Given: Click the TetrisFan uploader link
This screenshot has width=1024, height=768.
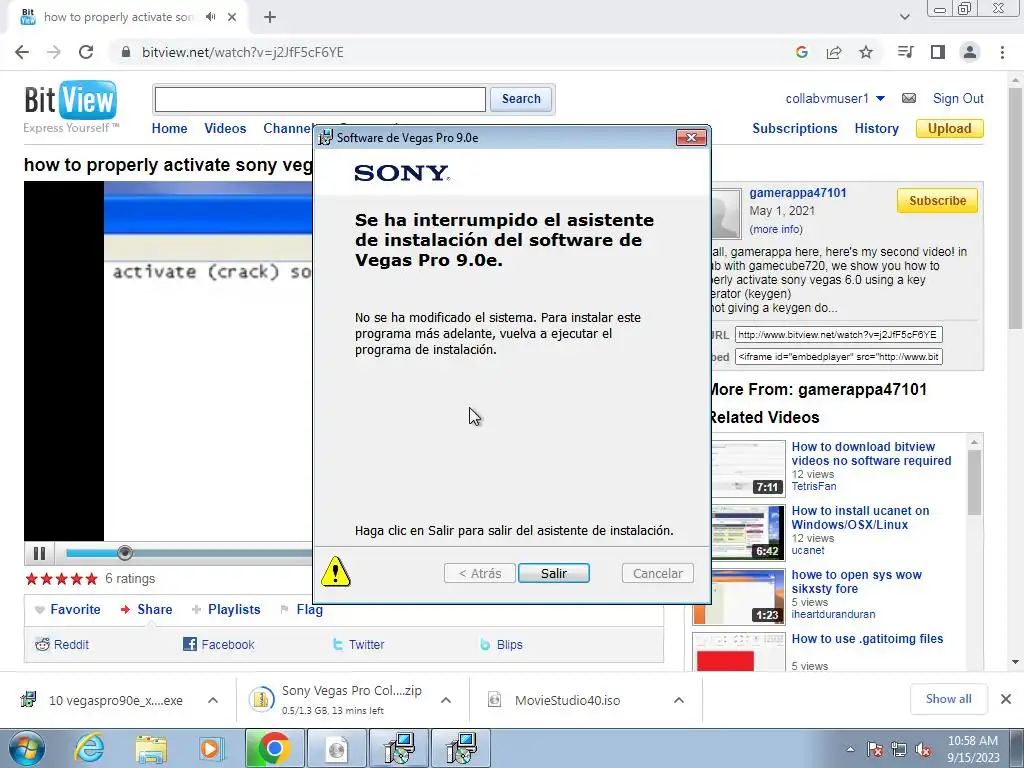Looking at the screenshot, I should point(814,486).
